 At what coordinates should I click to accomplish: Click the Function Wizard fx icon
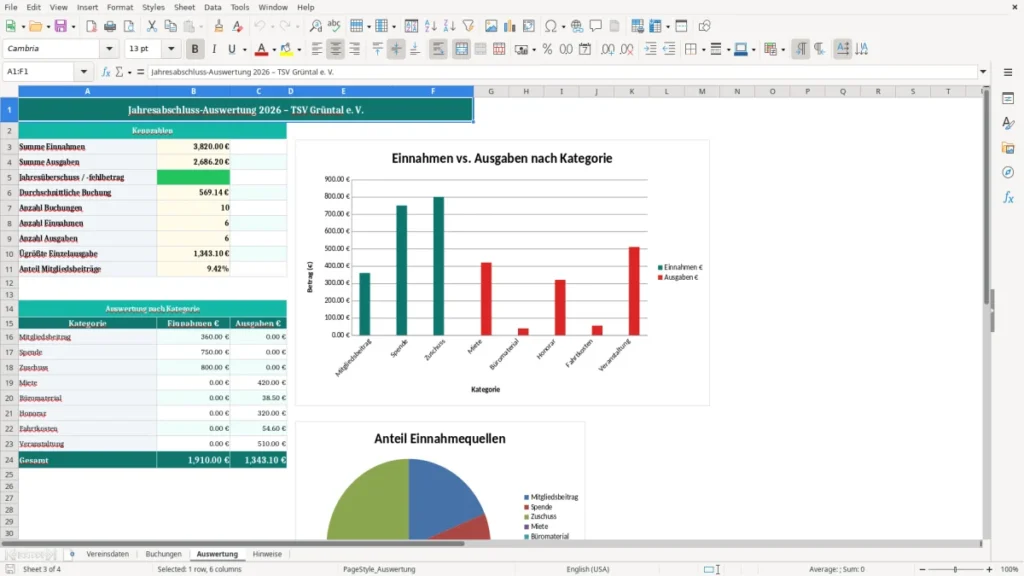106,72
